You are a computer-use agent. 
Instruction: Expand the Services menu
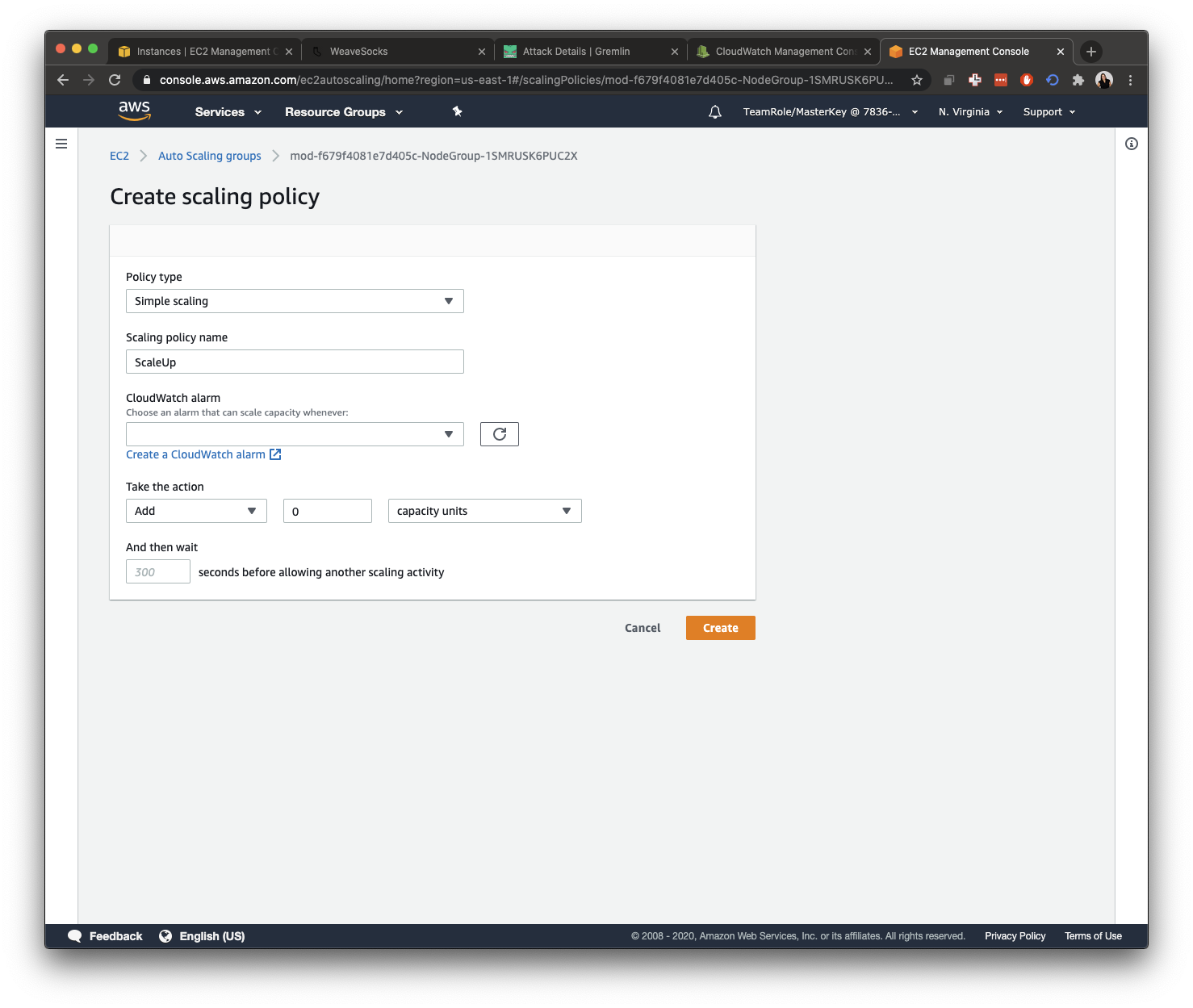228,112
